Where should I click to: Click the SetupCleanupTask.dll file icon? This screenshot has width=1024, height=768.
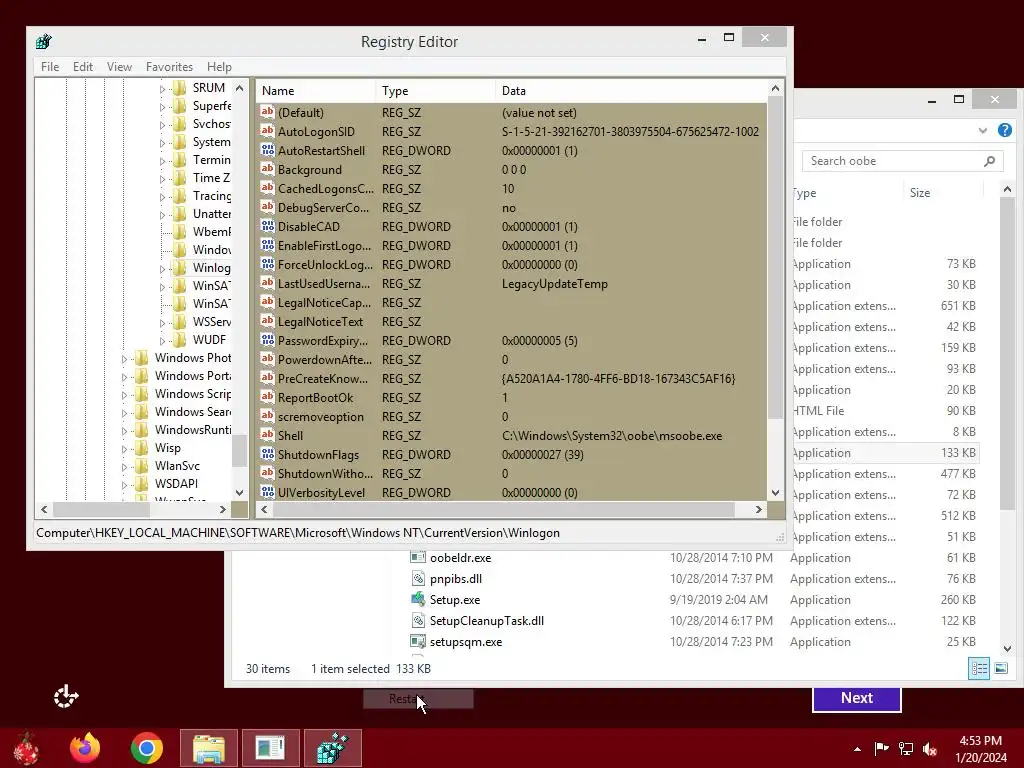[418, 620]
